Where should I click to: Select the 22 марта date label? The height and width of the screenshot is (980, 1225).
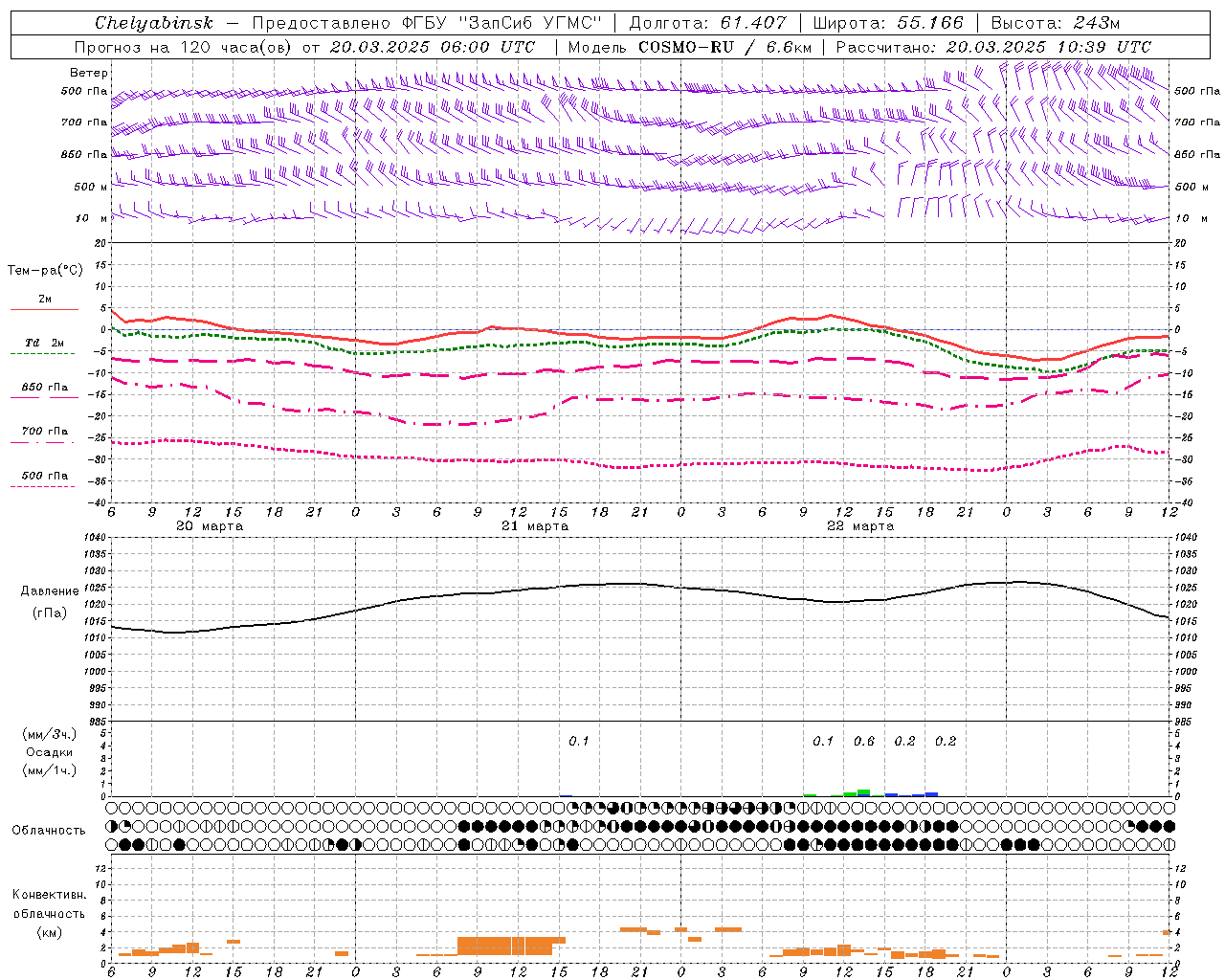point(860,526)
